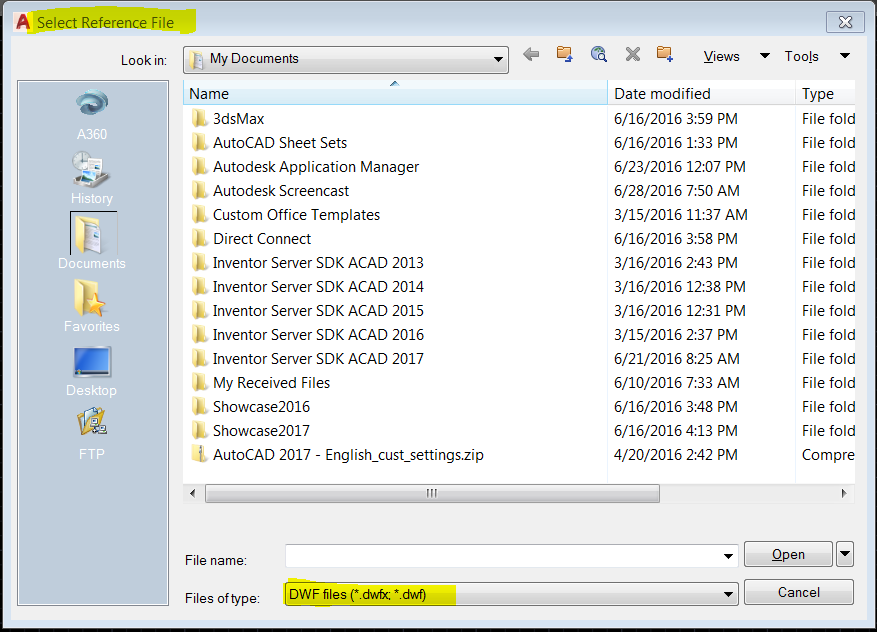Select the My Received Files folder
Image resolution: width=877 pixels, height=632 pixels.
[261, 383]
